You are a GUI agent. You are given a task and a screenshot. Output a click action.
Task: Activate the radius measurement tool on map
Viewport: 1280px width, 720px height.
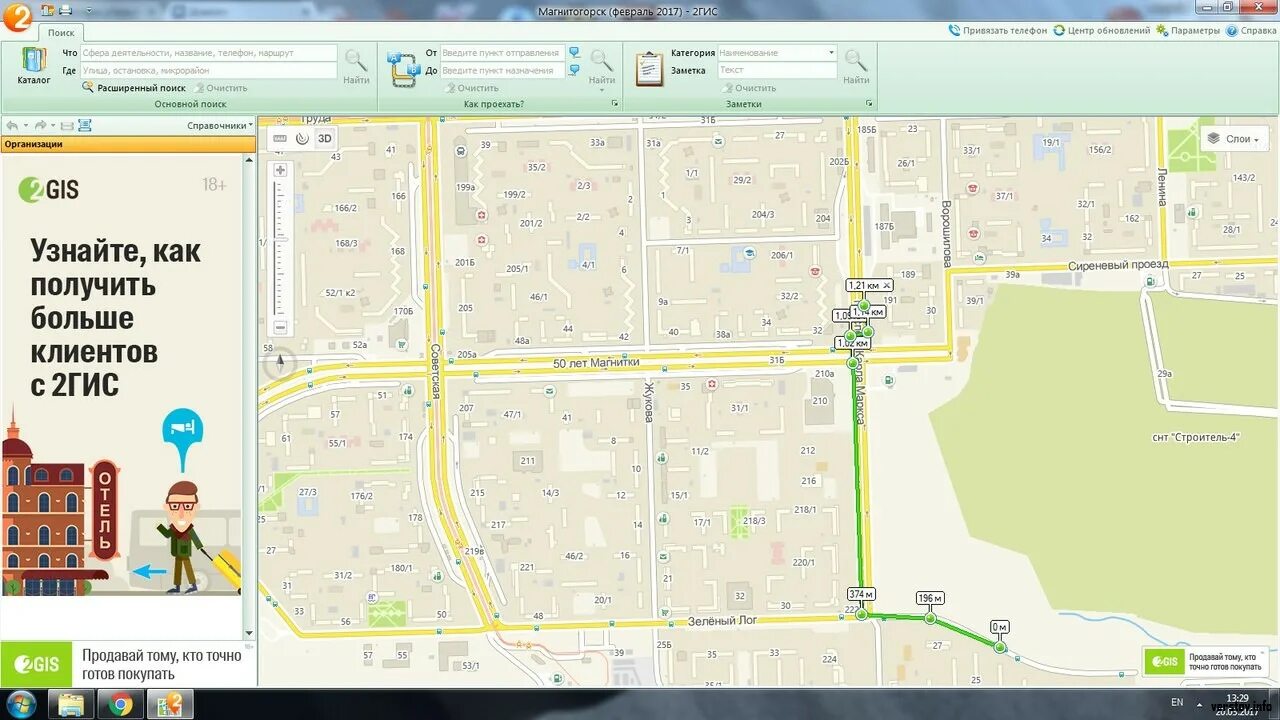[302, 139]
